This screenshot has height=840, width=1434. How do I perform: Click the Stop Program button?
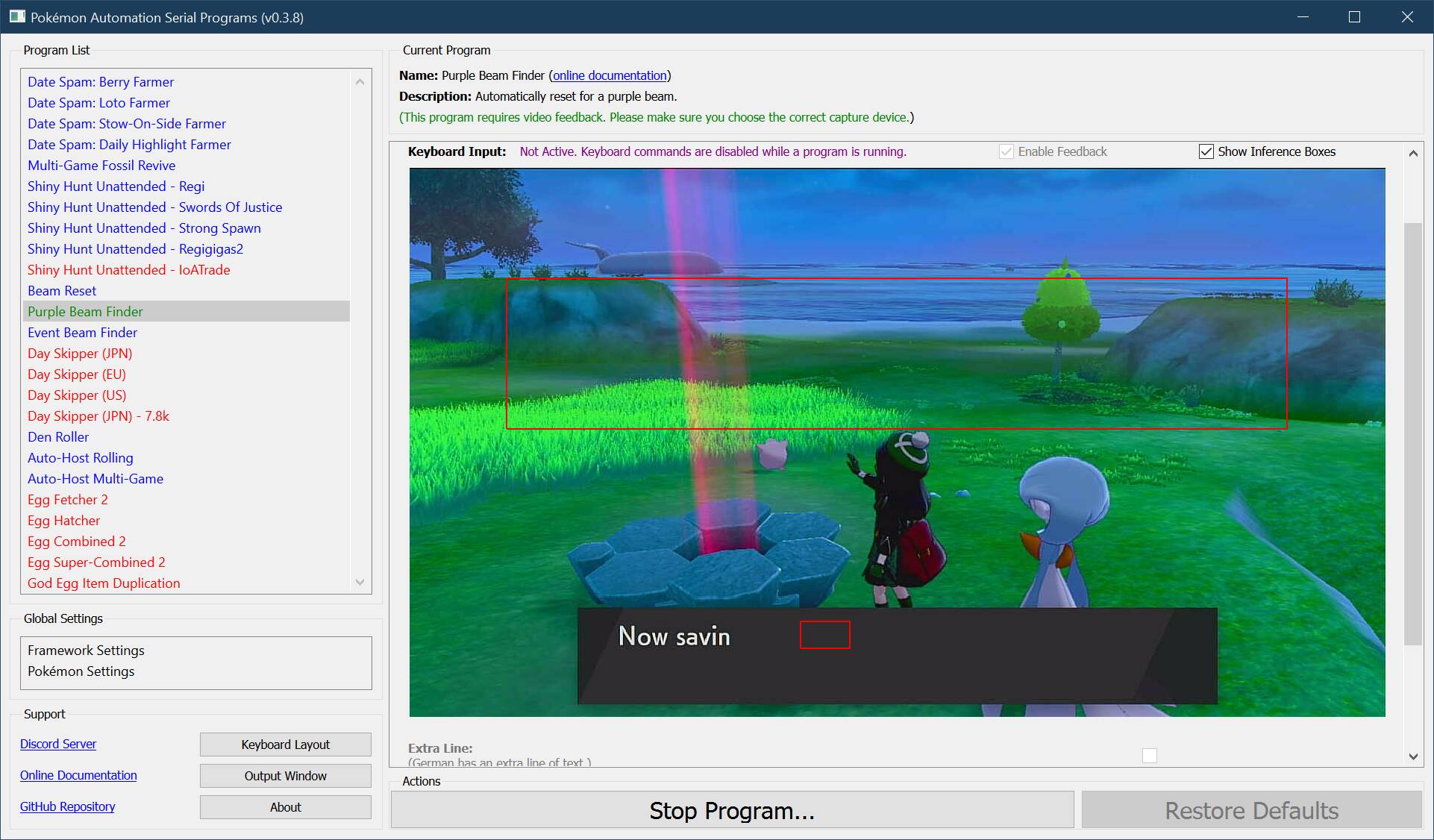point(732,810)
